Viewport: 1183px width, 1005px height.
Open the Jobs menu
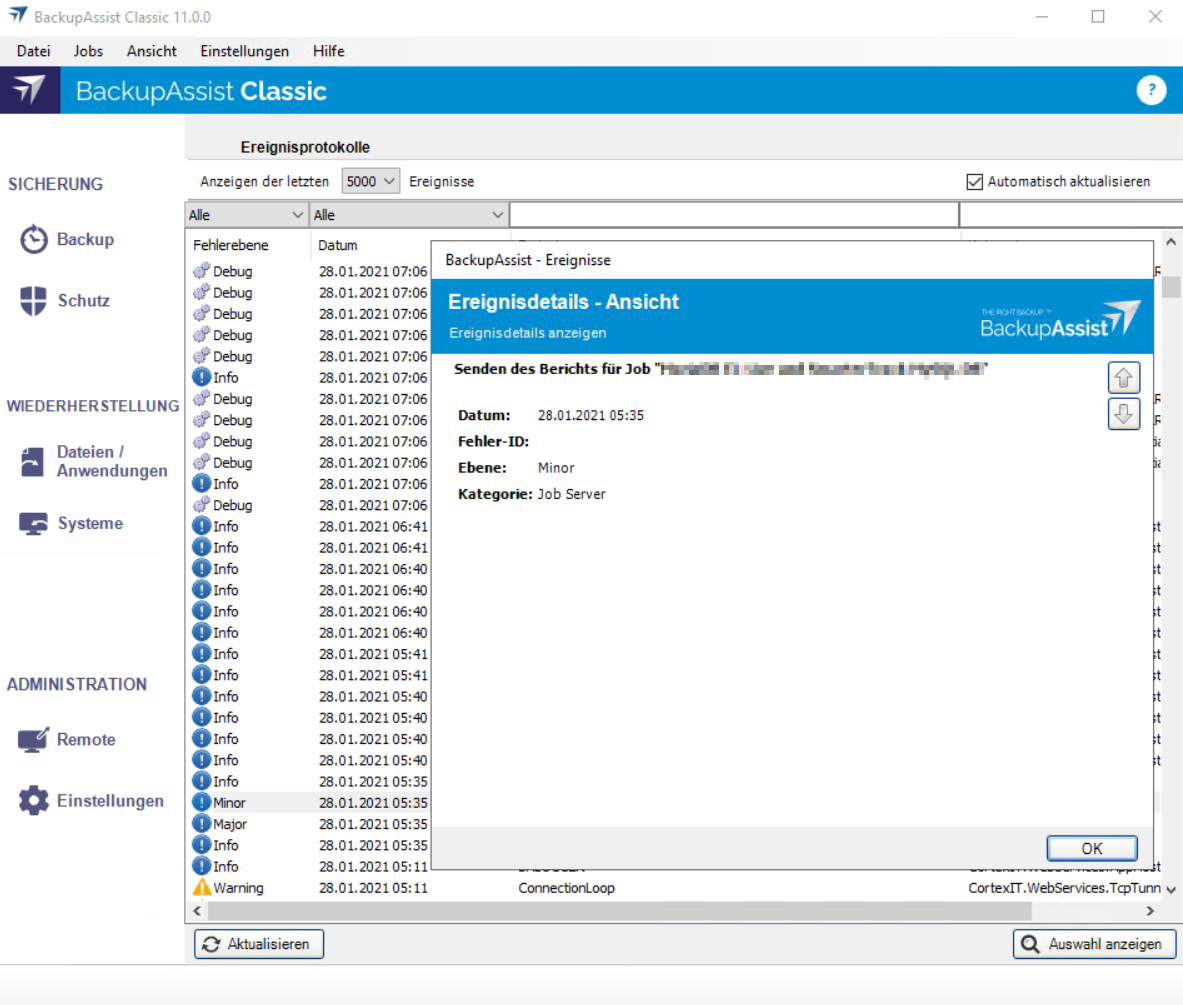(x=88, y=51)
